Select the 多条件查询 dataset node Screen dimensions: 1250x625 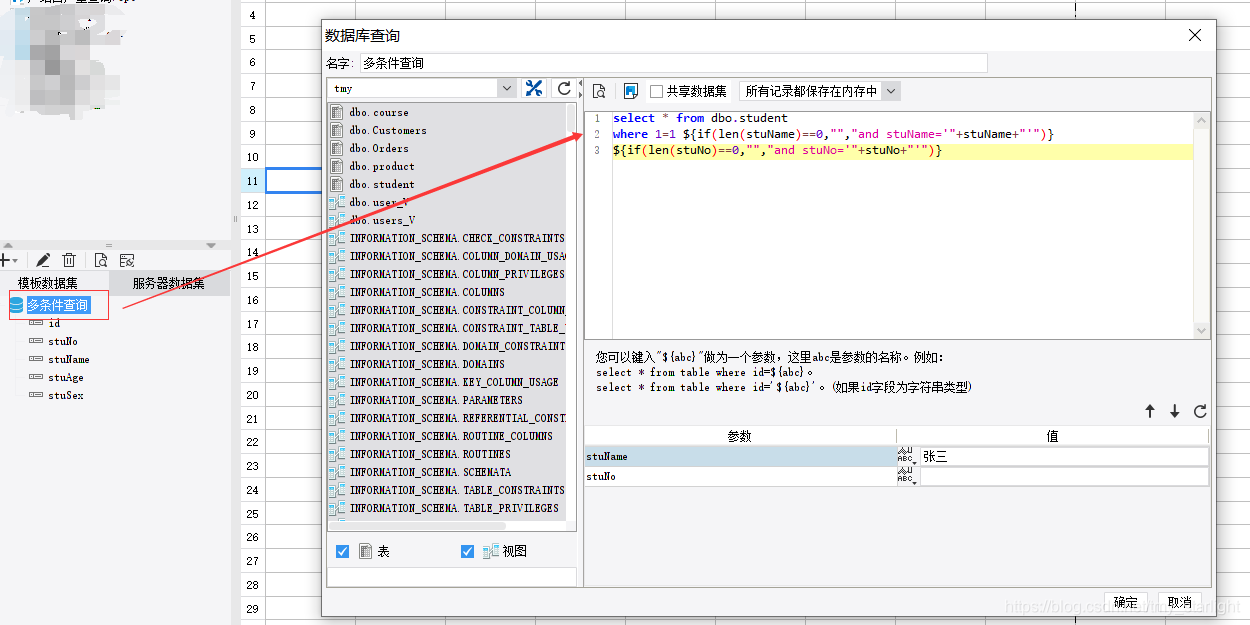pos(57,305)
